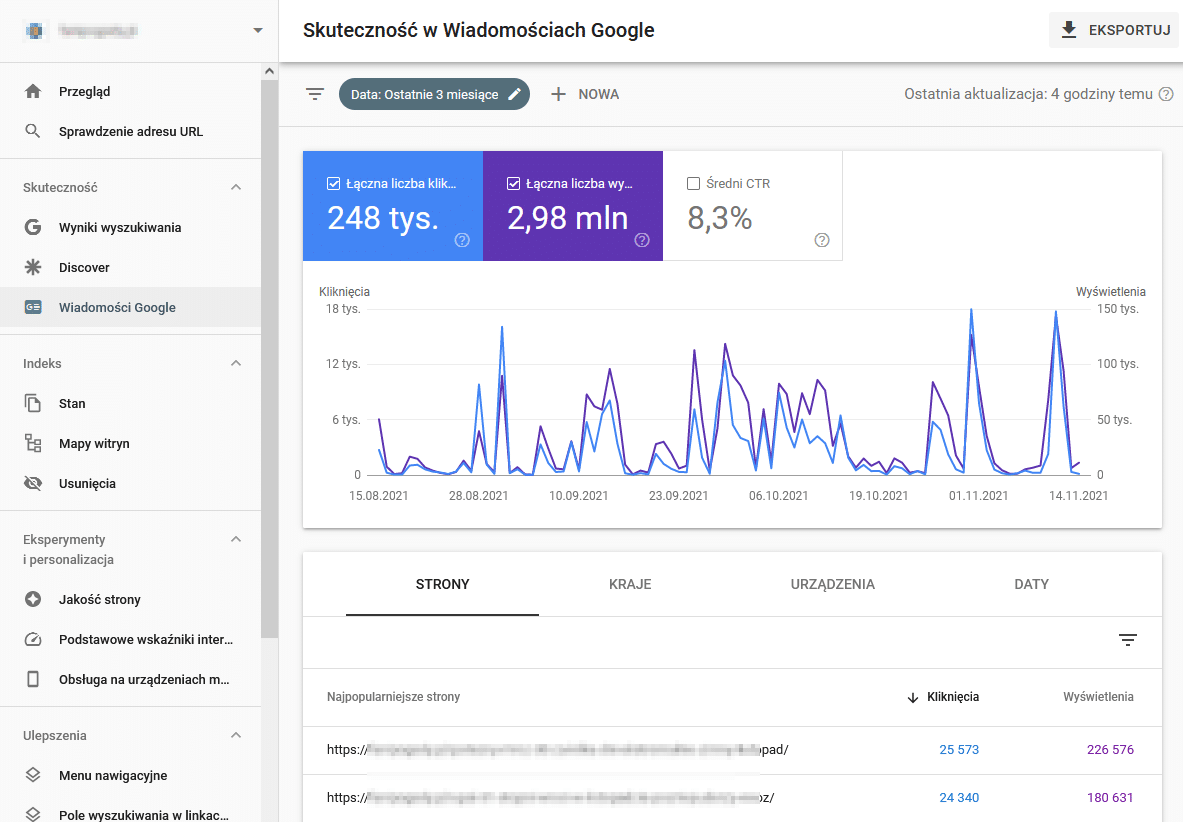Click the sort arrow beside Kliknięcia
1183x822 pixels.
913,698
